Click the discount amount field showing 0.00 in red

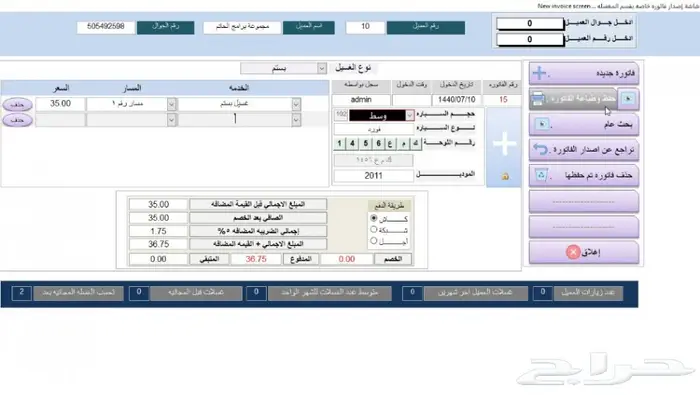coord(347,259)
